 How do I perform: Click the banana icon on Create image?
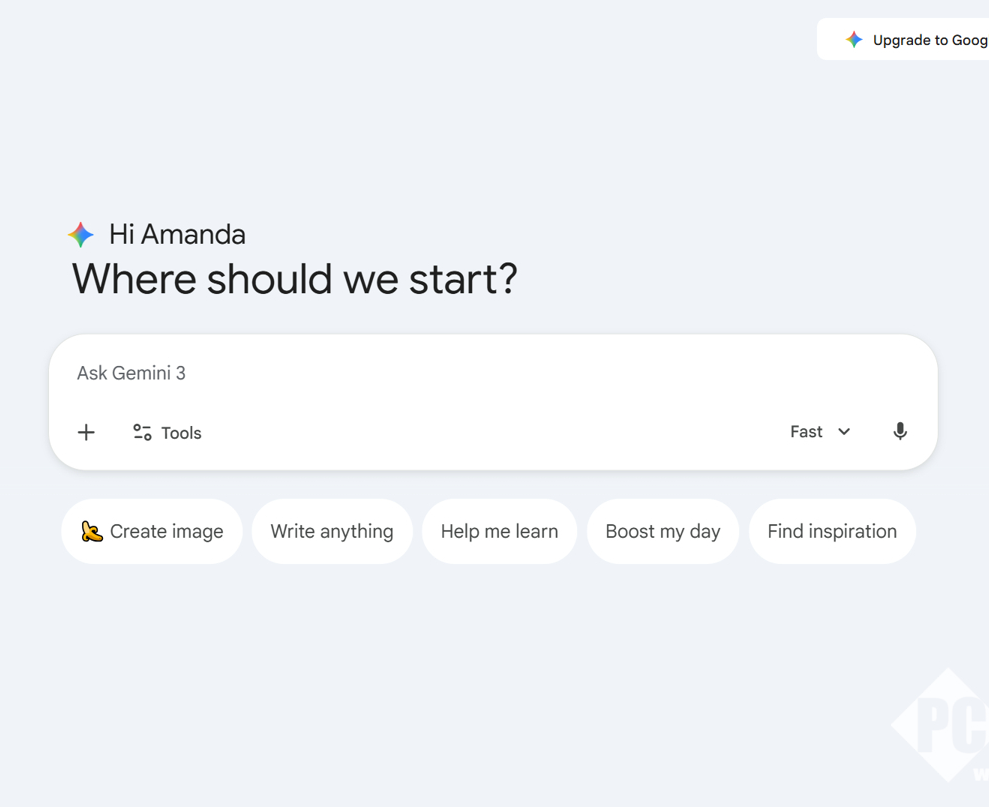click(x=92, y=531)
